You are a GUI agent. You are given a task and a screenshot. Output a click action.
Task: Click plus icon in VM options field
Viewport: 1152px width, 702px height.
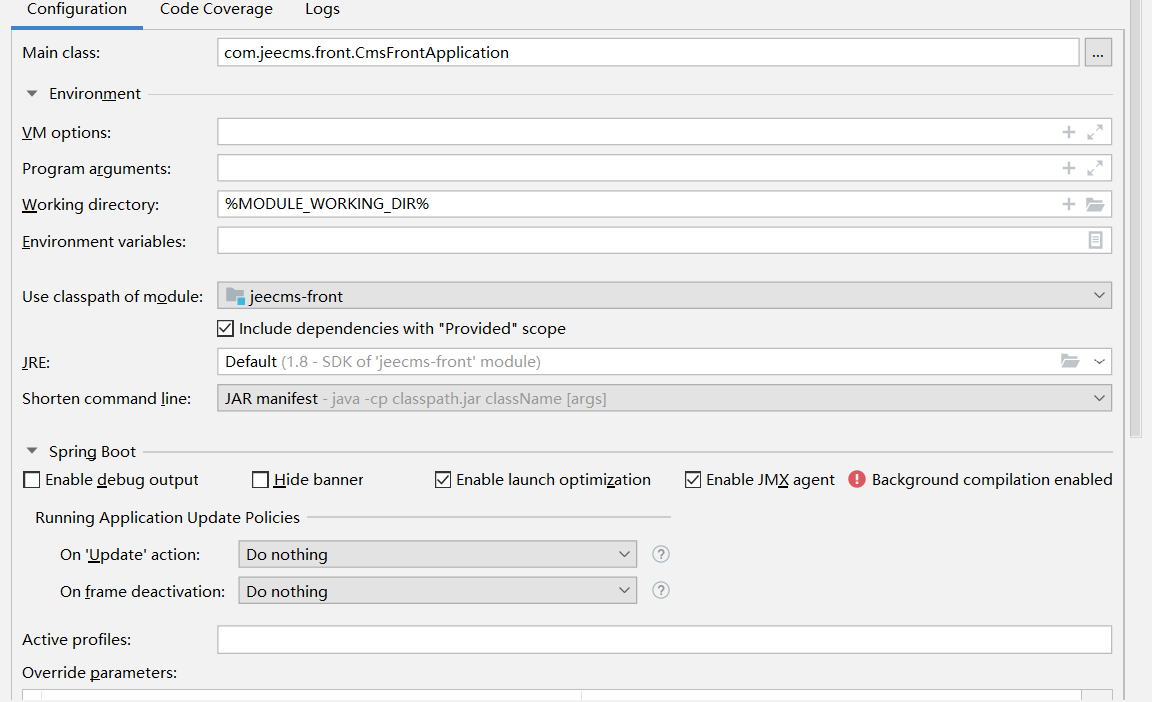(x=1068, y=132)
